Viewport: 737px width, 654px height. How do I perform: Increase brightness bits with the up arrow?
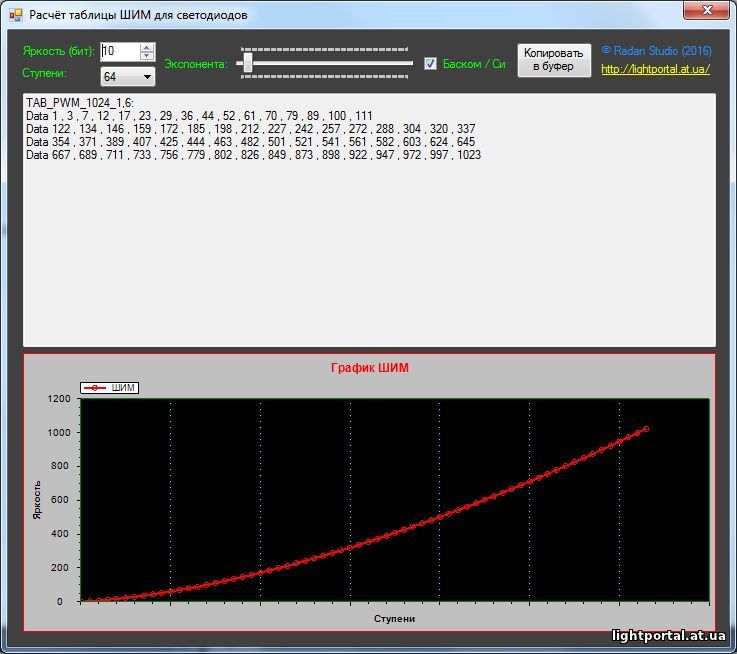pos(147,47)
